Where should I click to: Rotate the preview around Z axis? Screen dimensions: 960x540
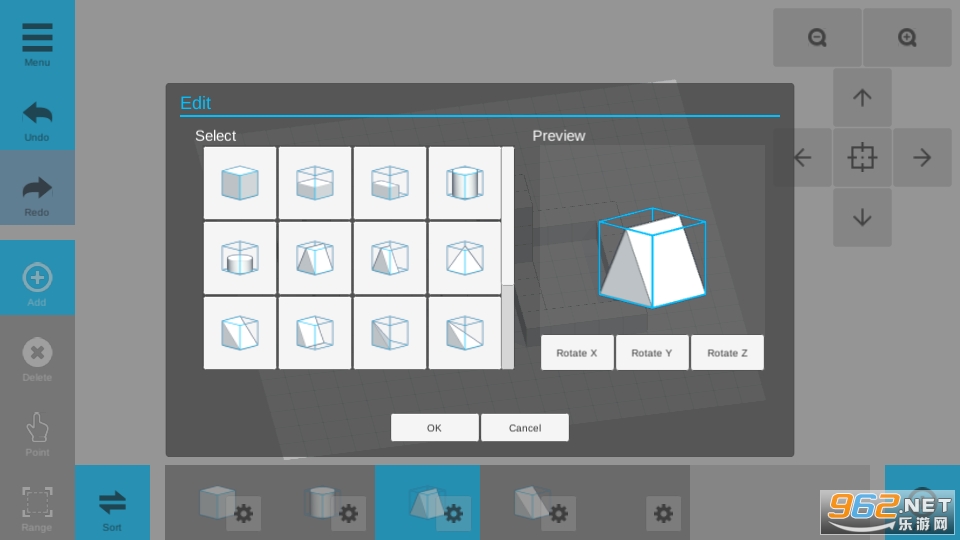[727, 353]
